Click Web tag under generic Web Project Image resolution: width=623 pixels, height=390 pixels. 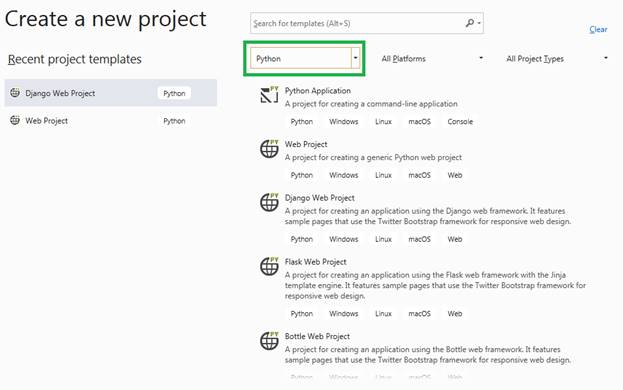pos(455,175)
